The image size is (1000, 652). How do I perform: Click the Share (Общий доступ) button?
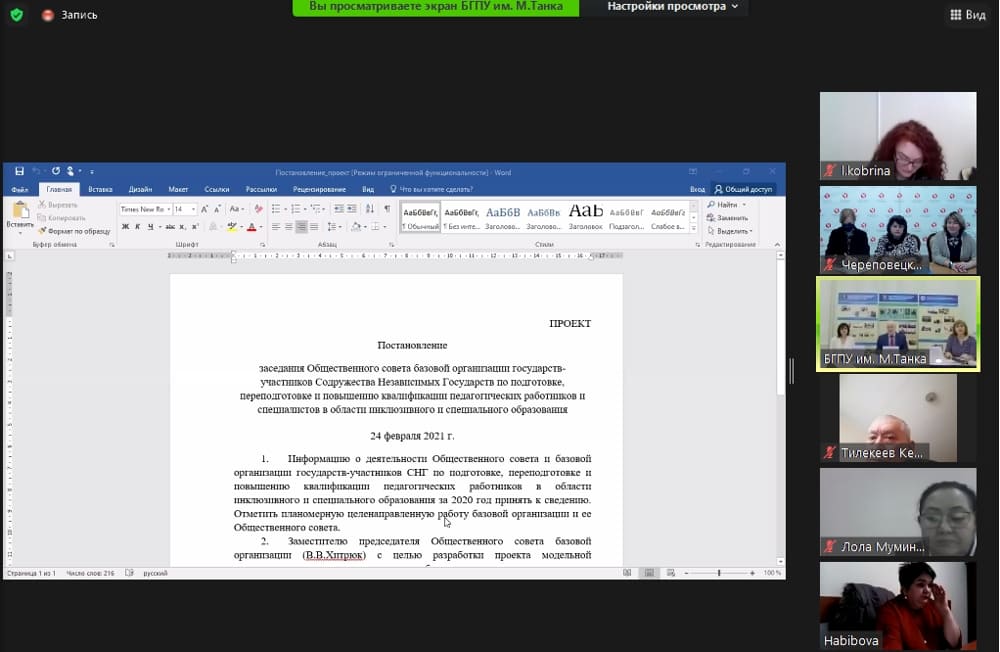pyautogui.click(x=744, y=189)
